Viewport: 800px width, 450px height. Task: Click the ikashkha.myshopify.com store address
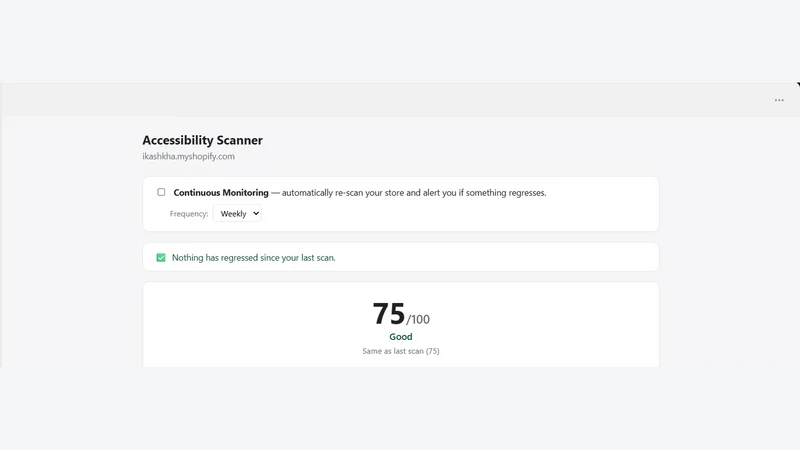(188, 157)
